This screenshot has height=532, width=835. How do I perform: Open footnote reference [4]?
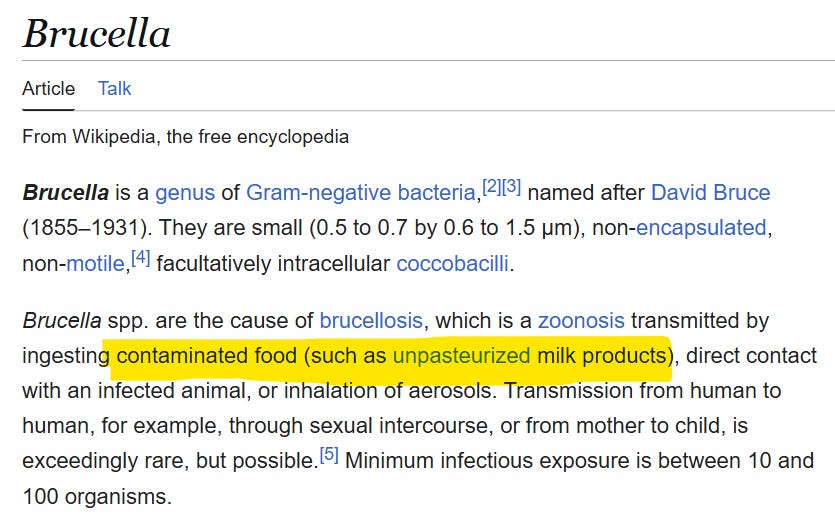tap(140, 258)
